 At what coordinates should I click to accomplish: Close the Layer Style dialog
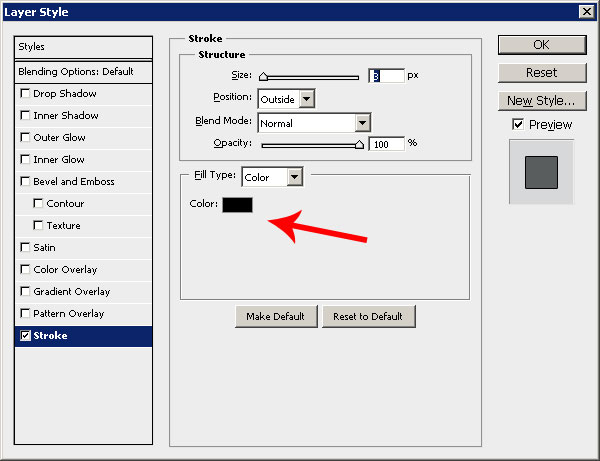(585, 12)
